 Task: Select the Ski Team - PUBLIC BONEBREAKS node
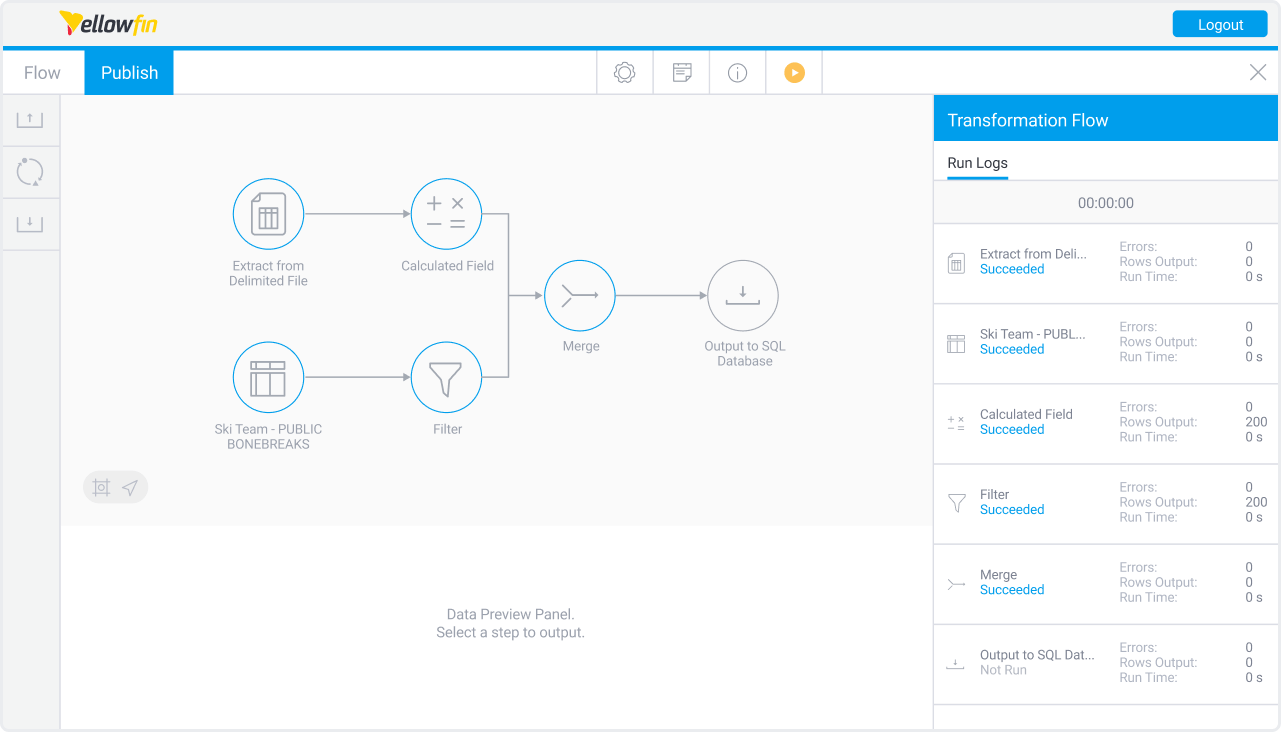click(x=268, y=377)
